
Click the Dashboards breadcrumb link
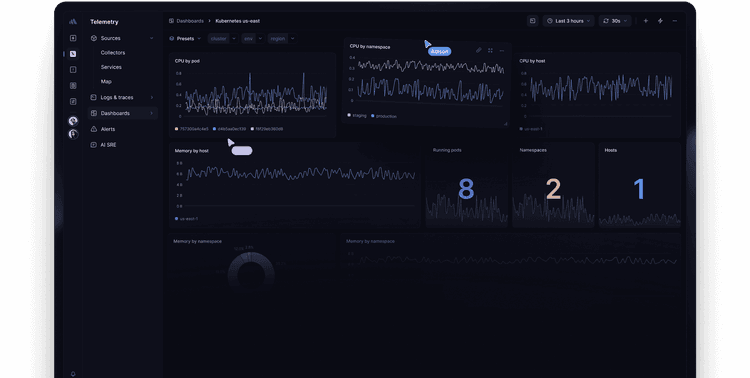[x=190, y=21]
